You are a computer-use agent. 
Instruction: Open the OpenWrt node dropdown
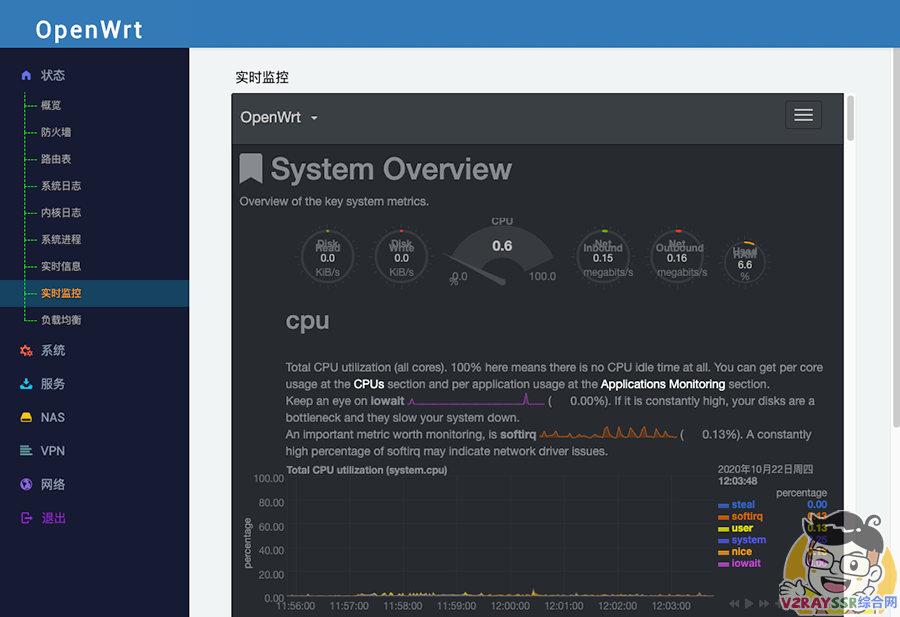277,117
